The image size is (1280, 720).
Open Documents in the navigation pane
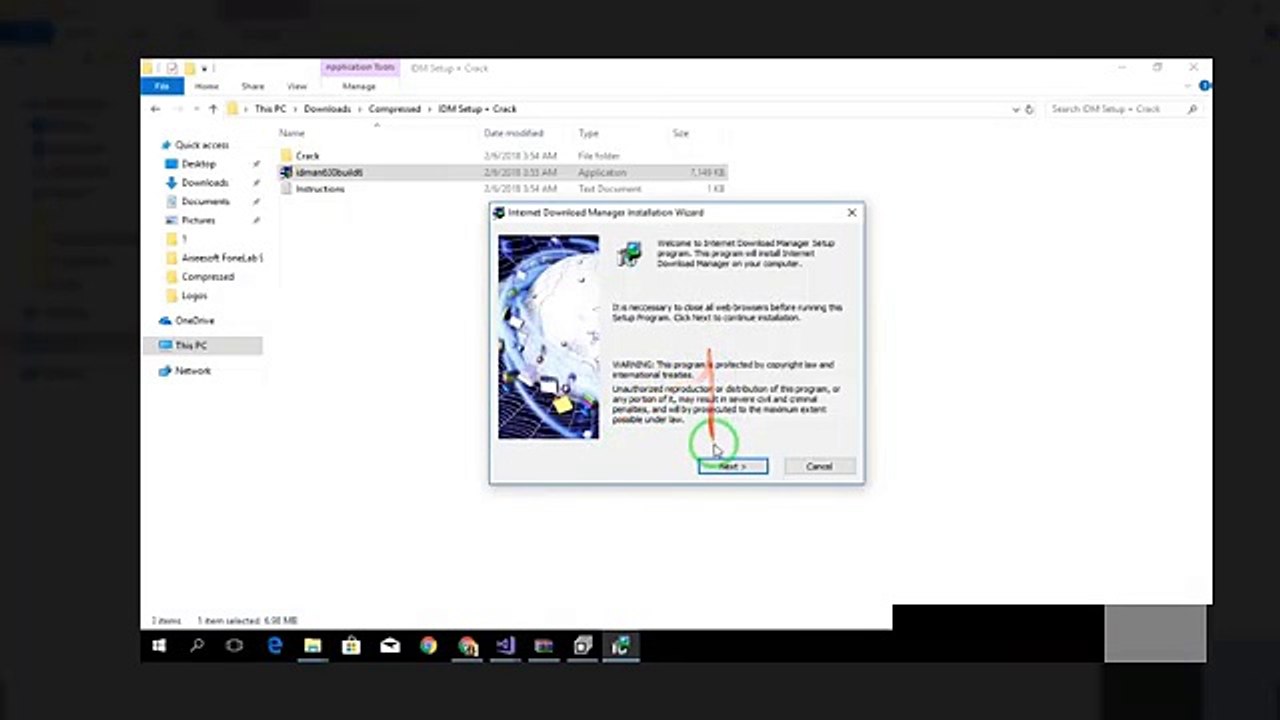[205, 202]
